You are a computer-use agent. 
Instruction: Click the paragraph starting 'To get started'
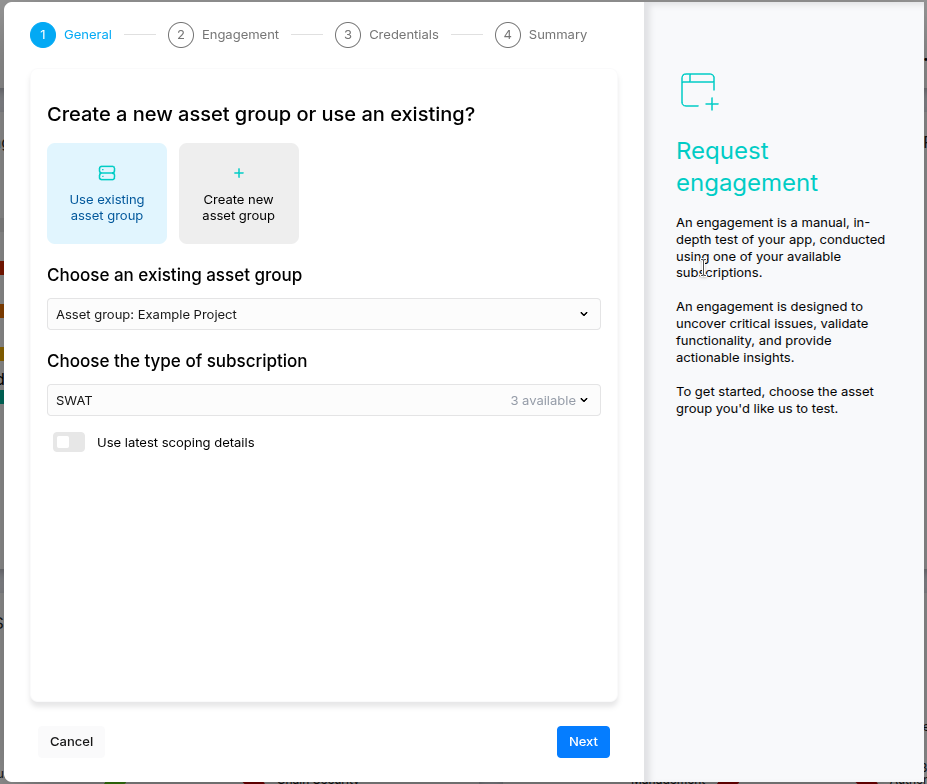[775, 400]
